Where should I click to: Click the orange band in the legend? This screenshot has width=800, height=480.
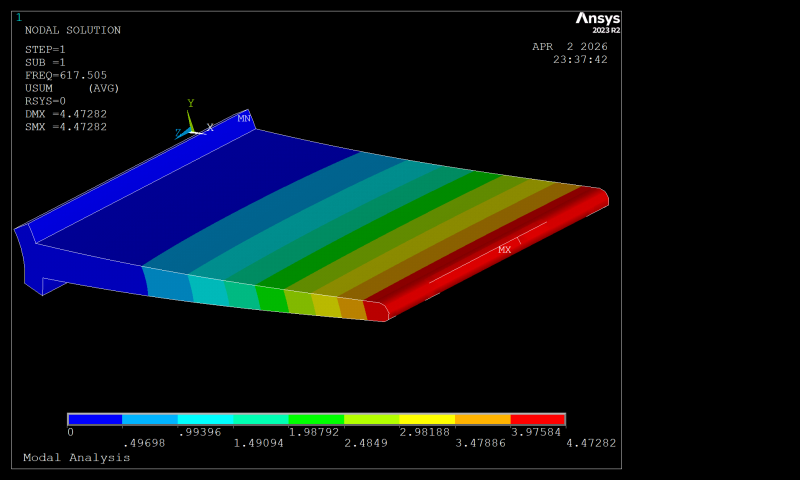[482, 420]
